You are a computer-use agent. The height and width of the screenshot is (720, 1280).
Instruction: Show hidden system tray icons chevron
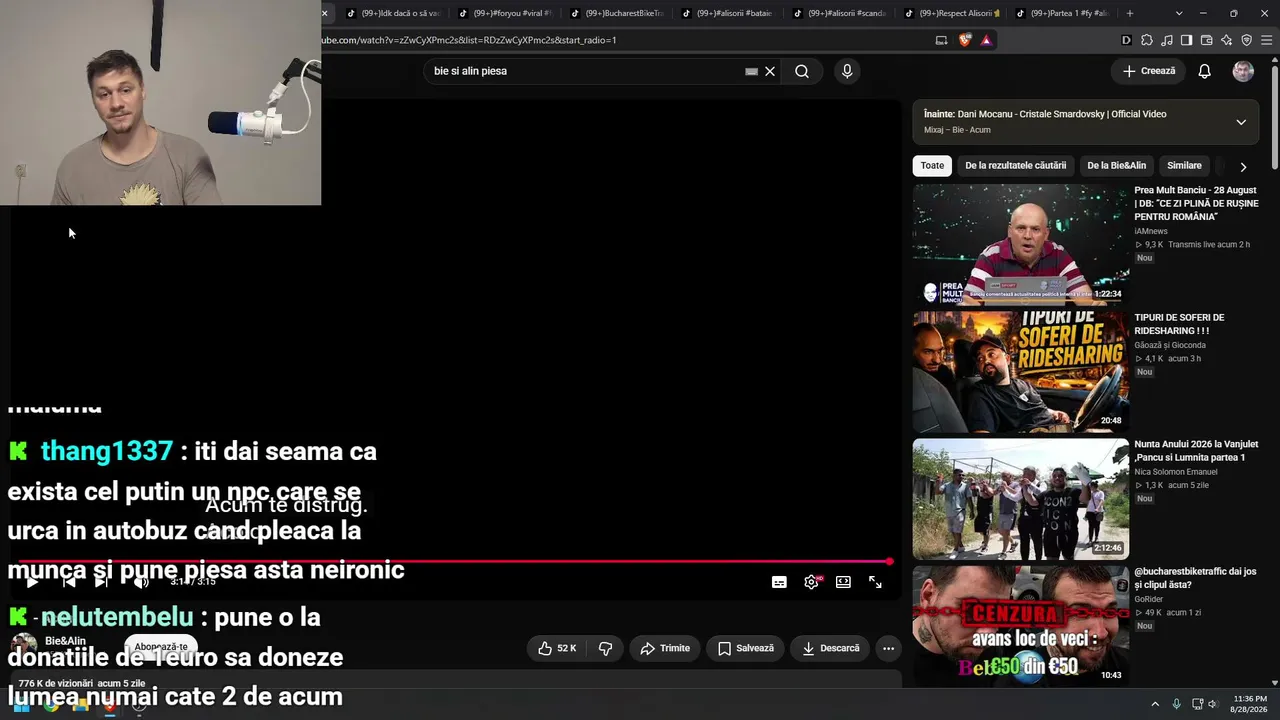(1155, 704)
